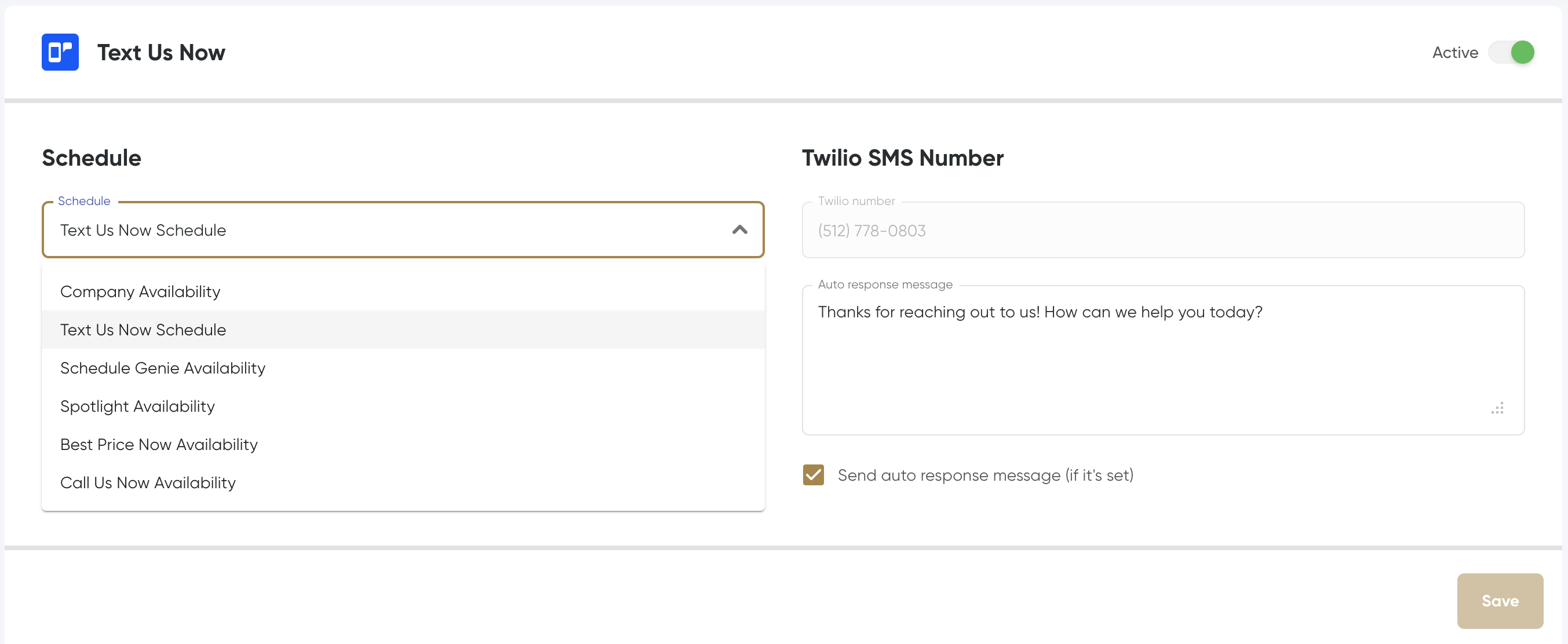This screenshot has width=1568, height=644.
Task: Toggle the Active switch off
Action: point(1511,52)
